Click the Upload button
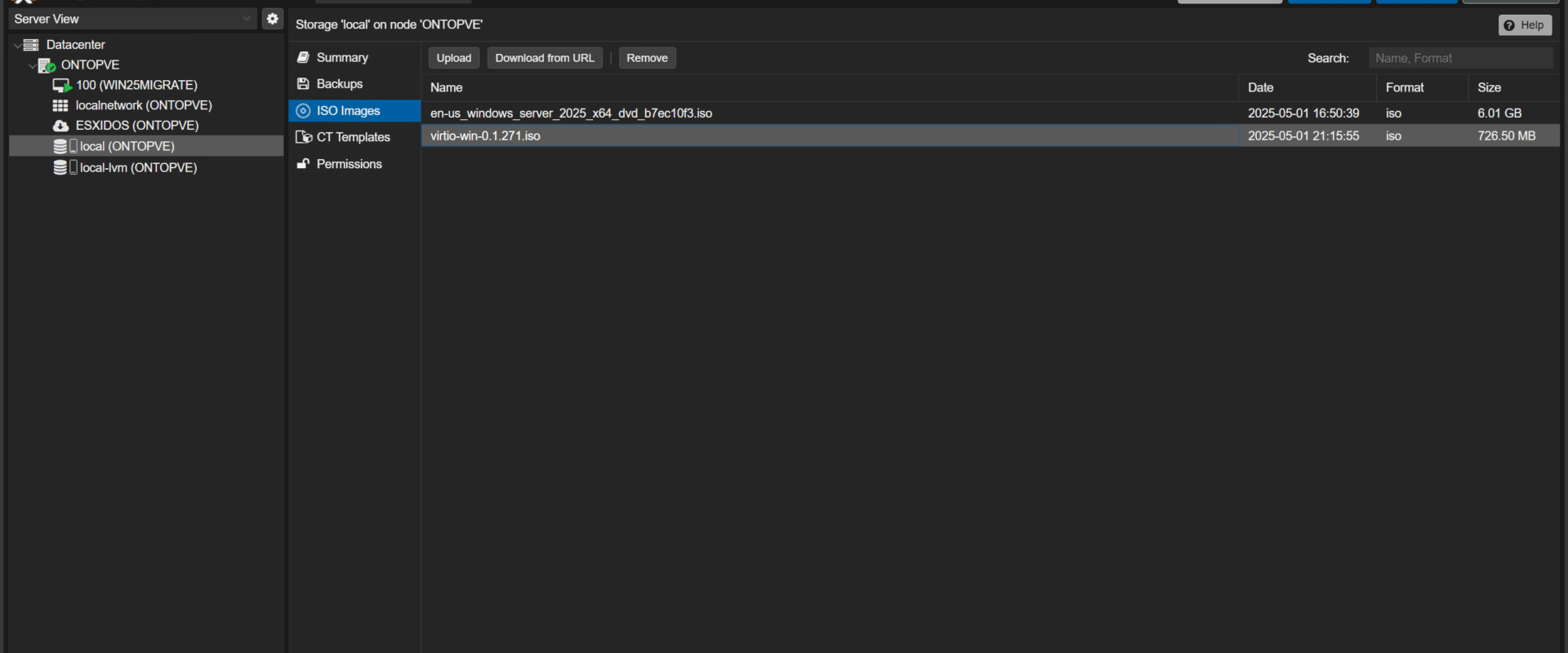This screenshot has height=653, width=1568. (454, 58)
